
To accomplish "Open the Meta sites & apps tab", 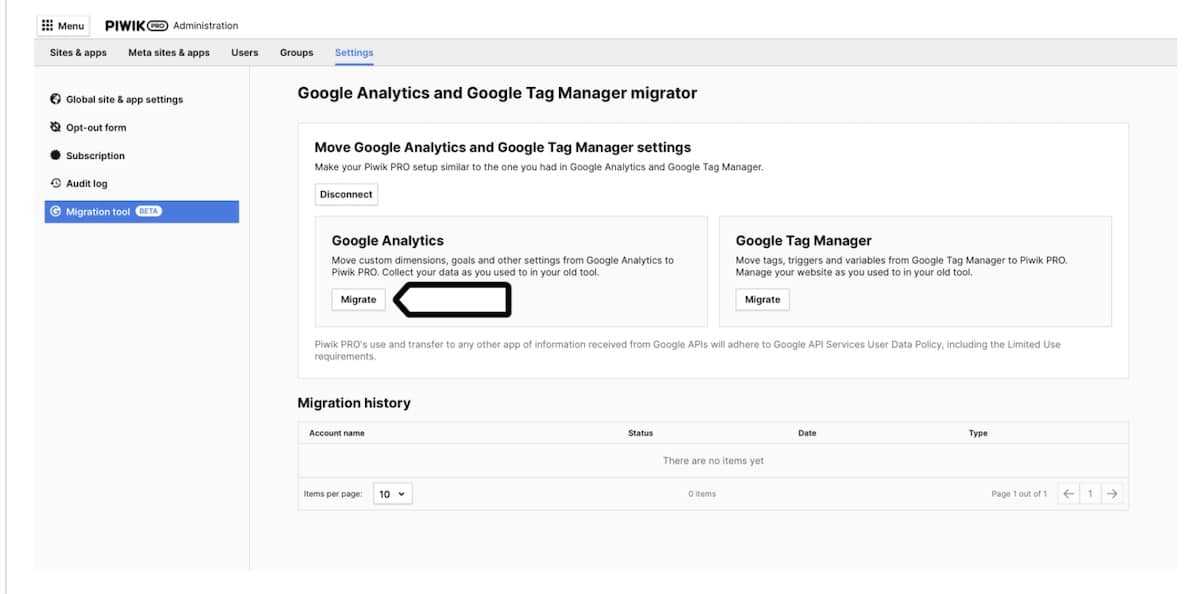I will tap(169, 53).
